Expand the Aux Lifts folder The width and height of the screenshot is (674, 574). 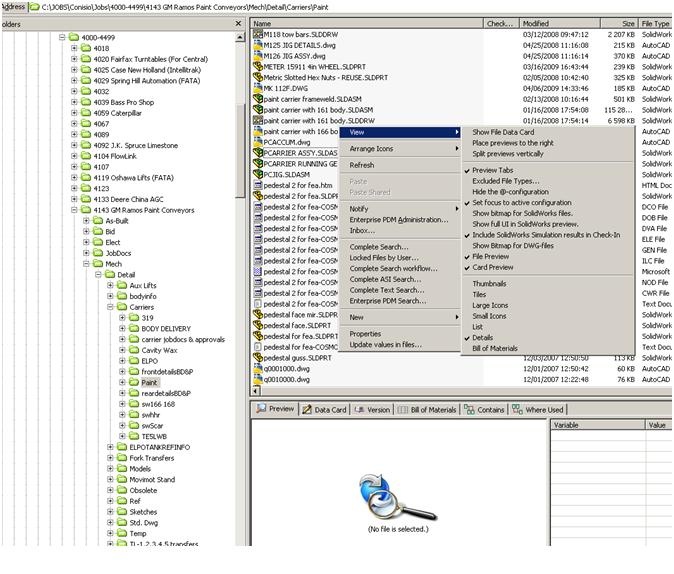(110, 285)
